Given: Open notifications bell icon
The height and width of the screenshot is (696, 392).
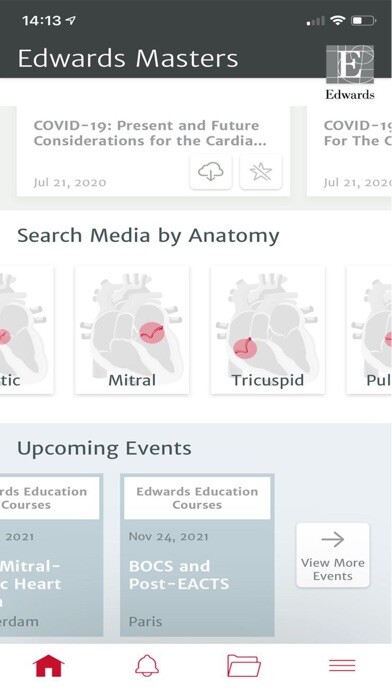Looking at the screenshot, I should 147,665.
